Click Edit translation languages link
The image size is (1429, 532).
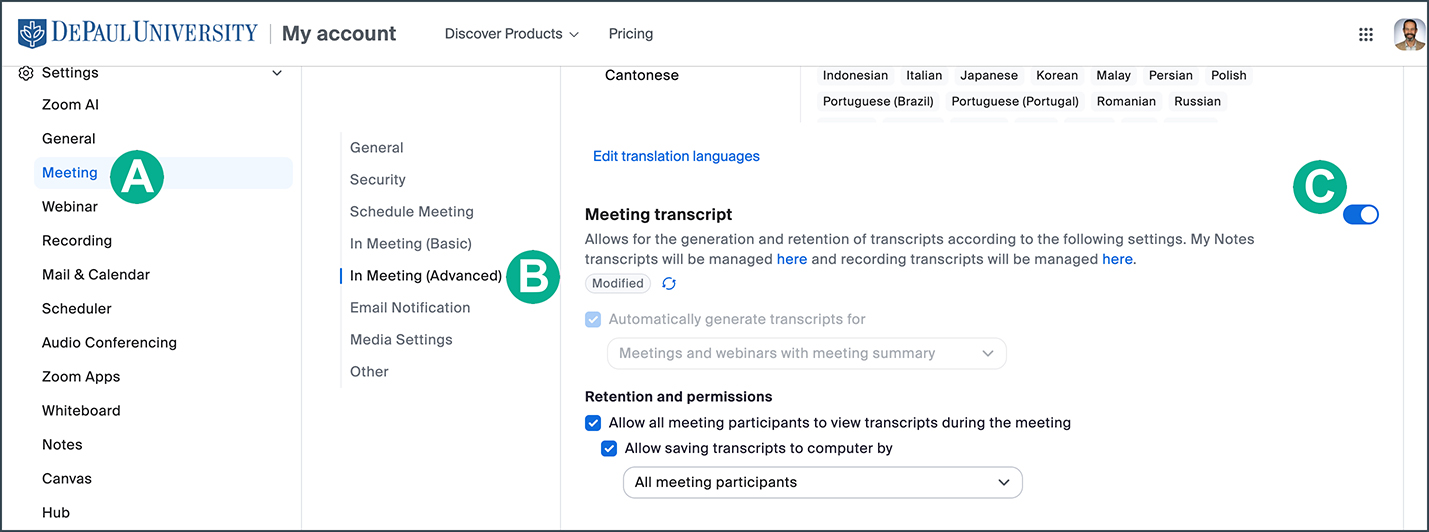[x=676, y=156]
